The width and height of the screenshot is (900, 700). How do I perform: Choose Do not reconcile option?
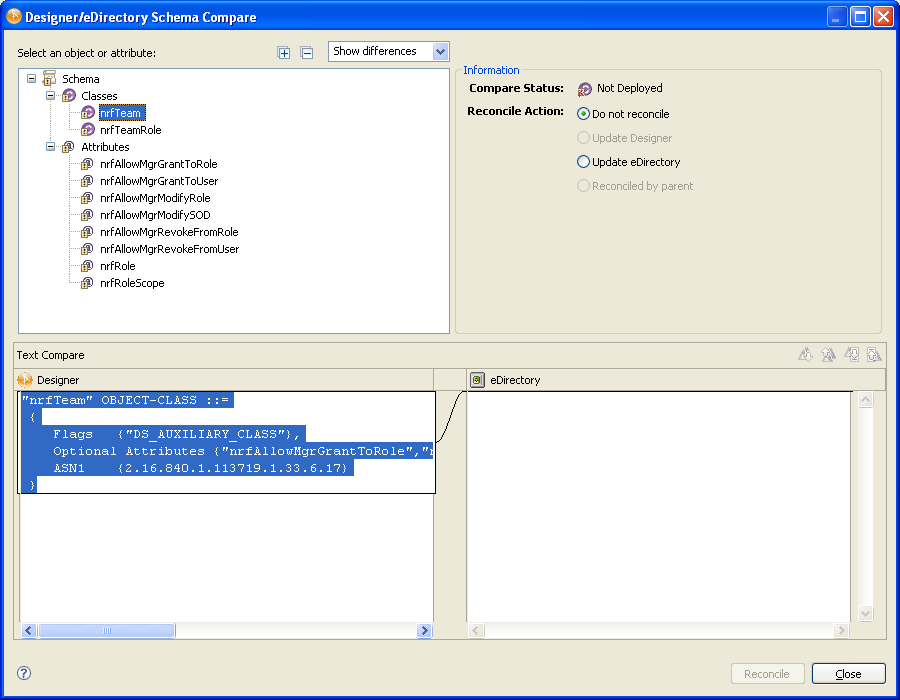tap(623, 114)
